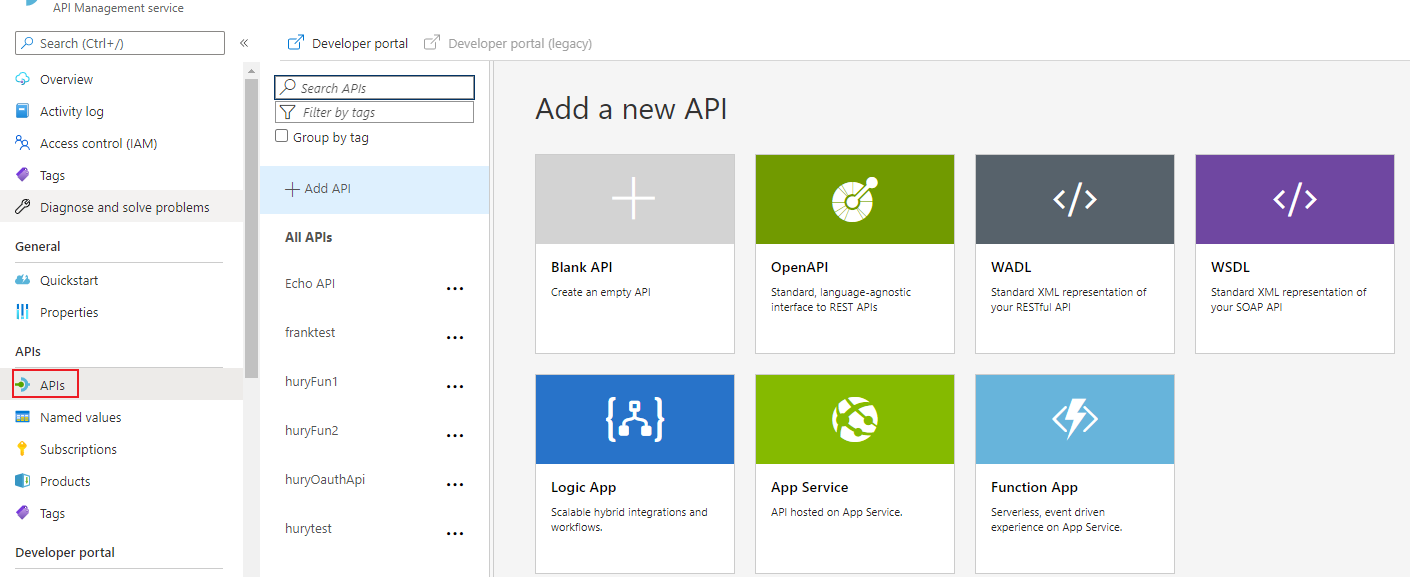
Task: Choose the WADL code icon tile
Action: 1075,199
